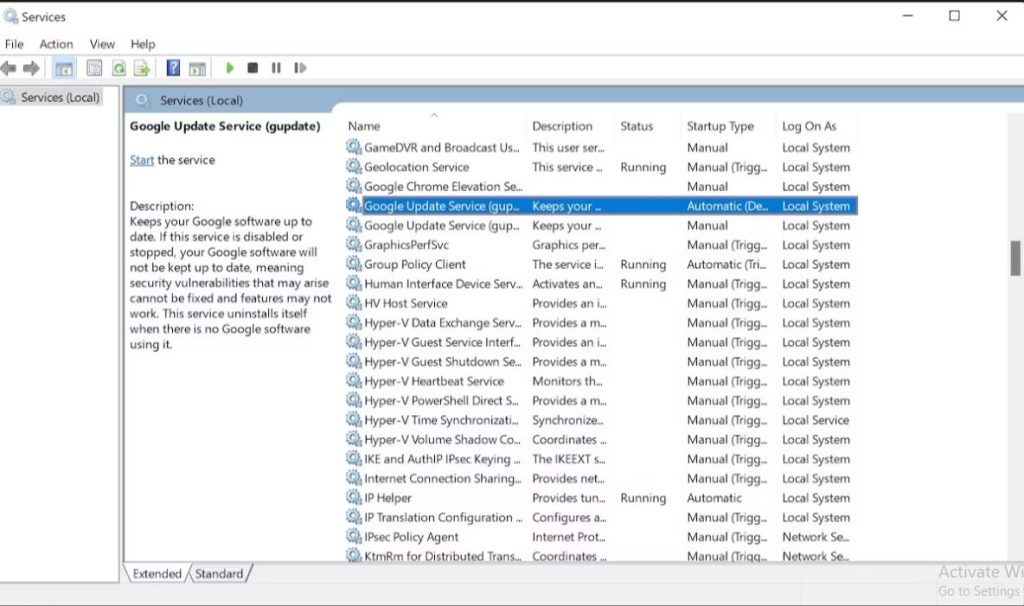Select the Group Policy Client row
The height and width of the screenshot is (606, 1024).
point(601,264)
